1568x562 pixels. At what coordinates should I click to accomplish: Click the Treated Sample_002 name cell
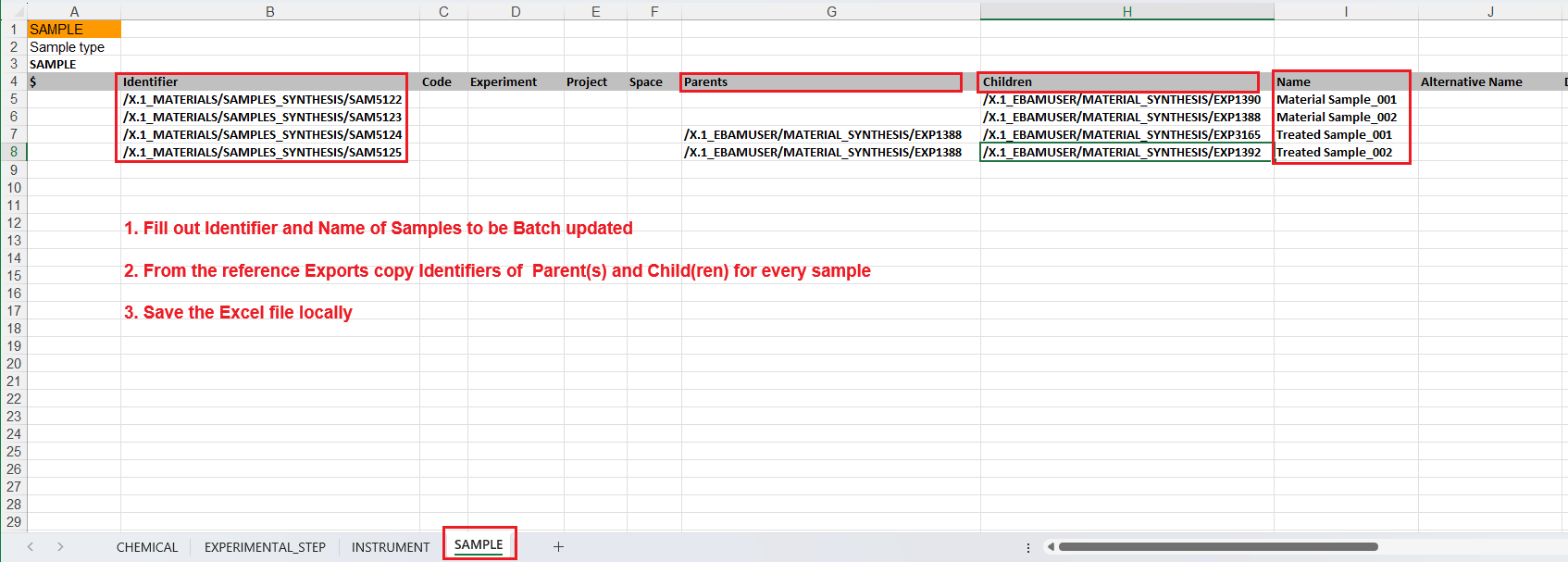click(x=1346, y=152)
